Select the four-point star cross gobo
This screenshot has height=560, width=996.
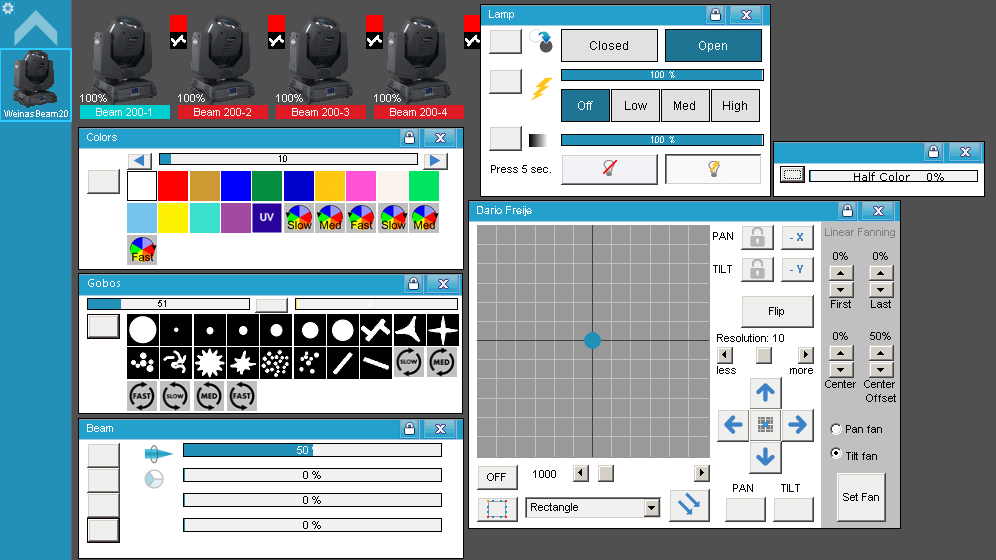pyautogui.click(x=443, y=331)
